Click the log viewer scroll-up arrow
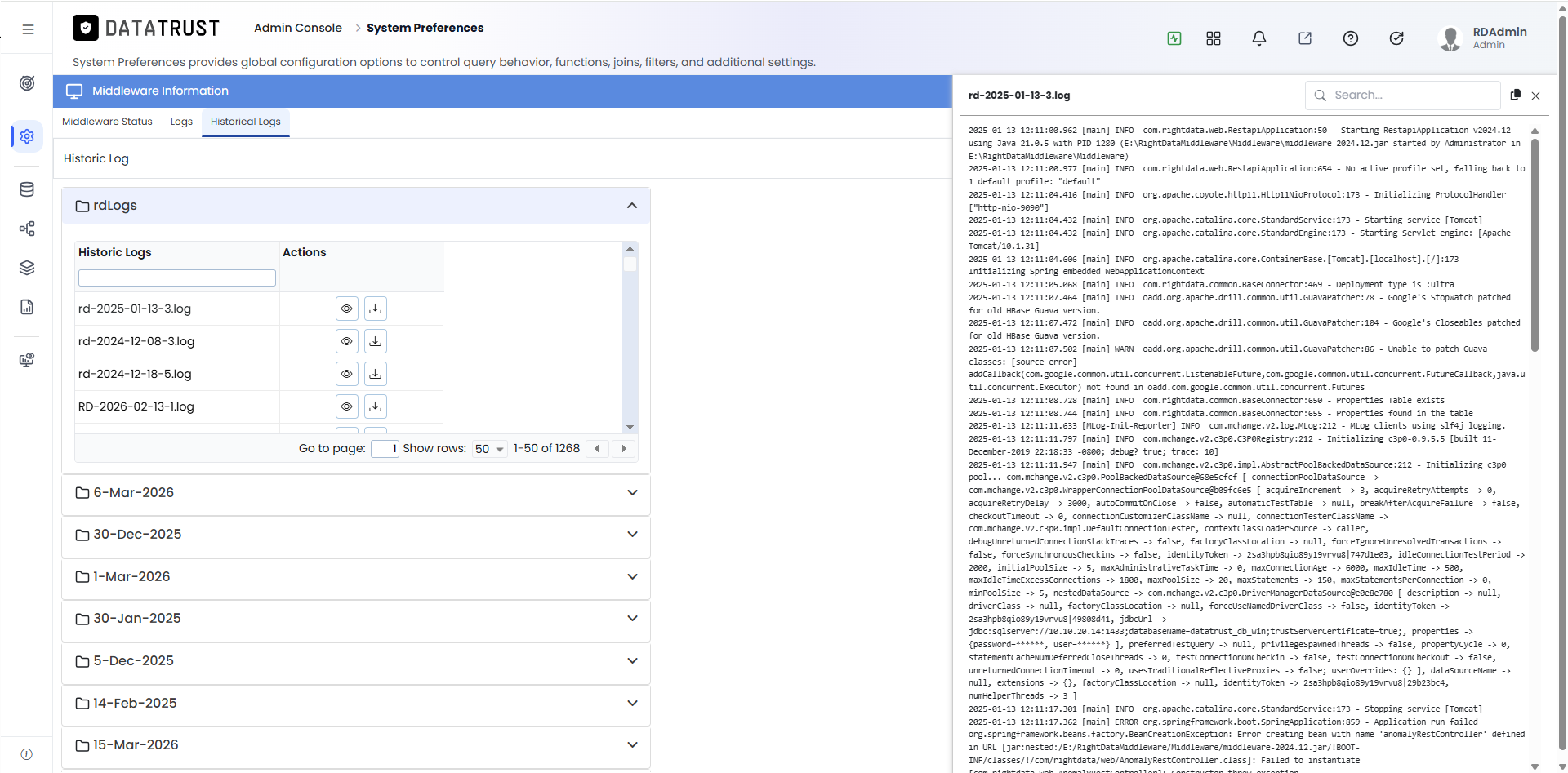Viewport: 1568px width, 773px height. (1535, 131)
